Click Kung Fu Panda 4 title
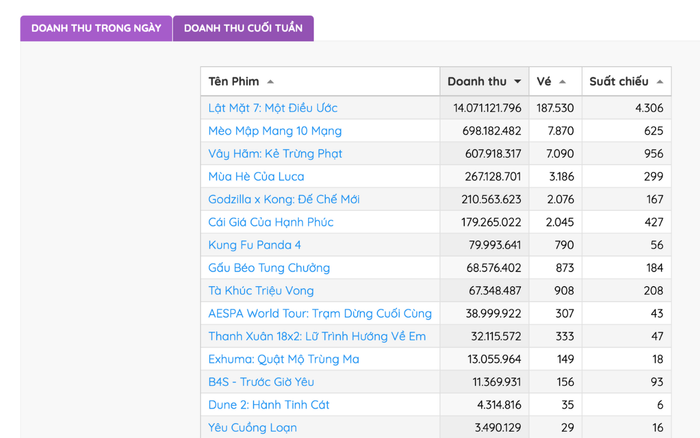 click(x=254, y=245)
